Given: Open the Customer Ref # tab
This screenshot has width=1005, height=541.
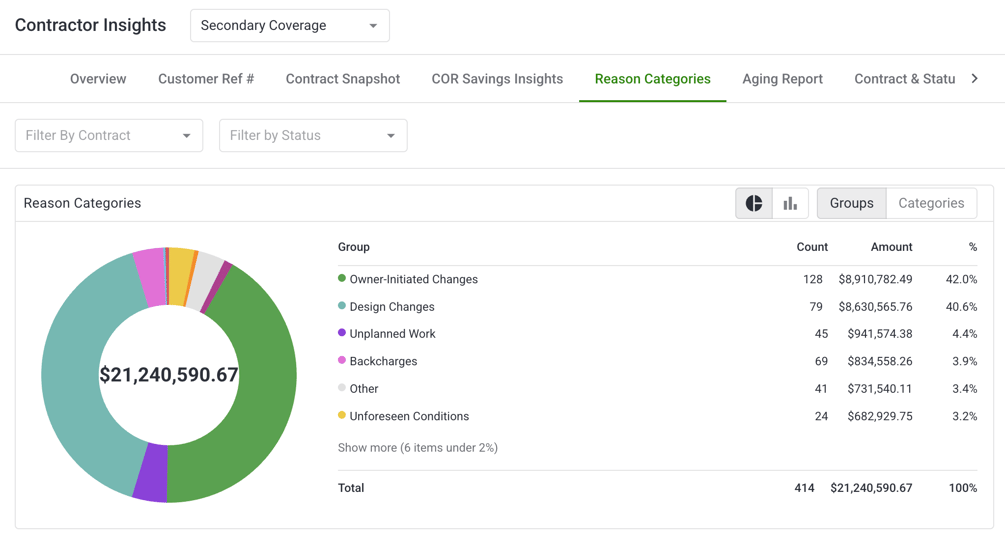Looking at the screenshot, I should (206, 79).
